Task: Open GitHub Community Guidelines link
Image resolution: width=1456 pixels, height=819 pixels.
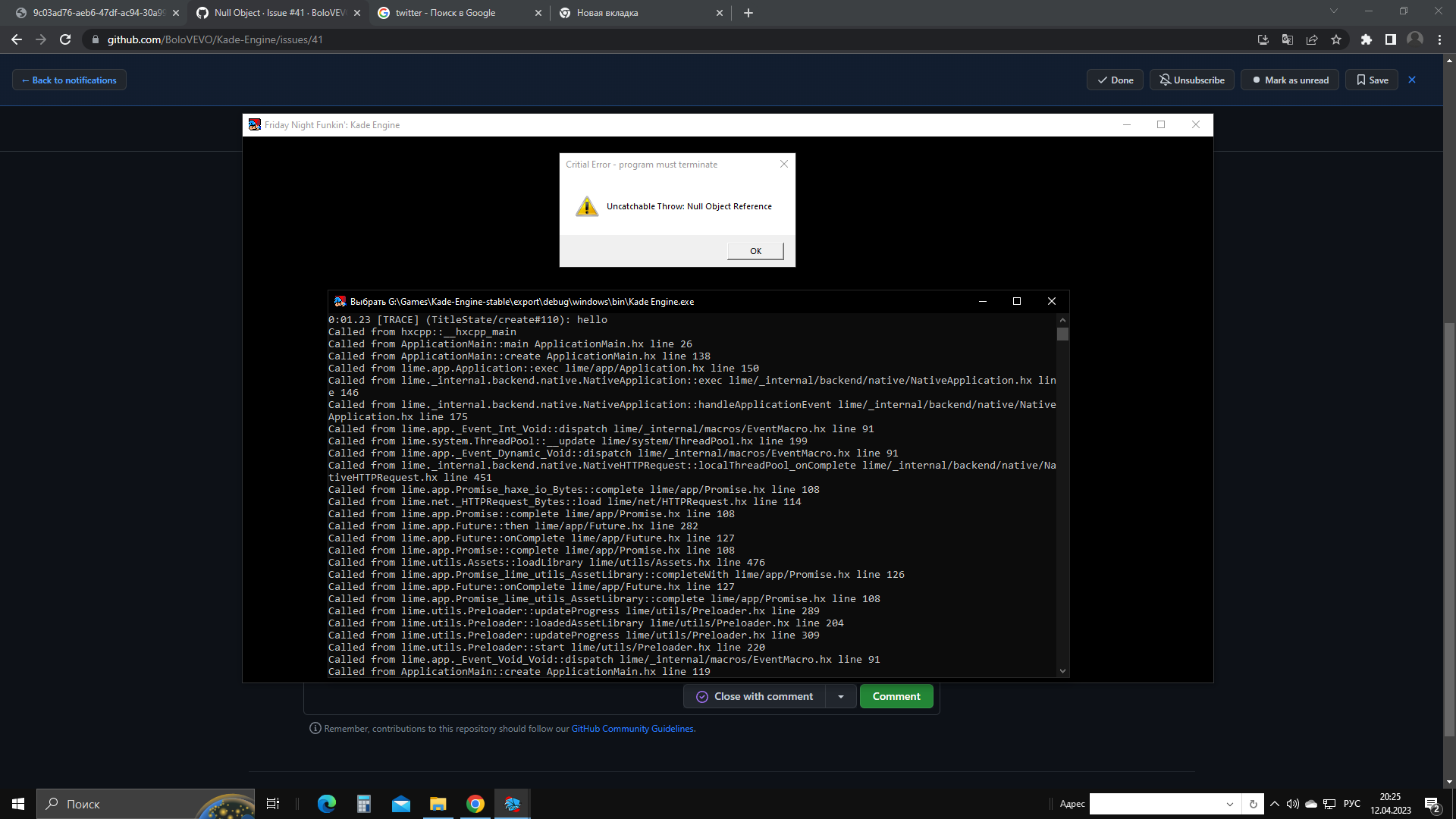Action: click(632, 728)
